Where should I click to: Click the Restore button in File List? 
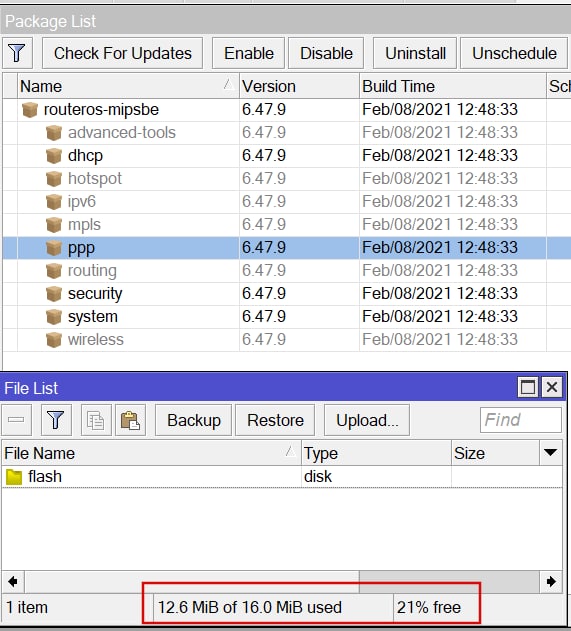coord(275,420)
